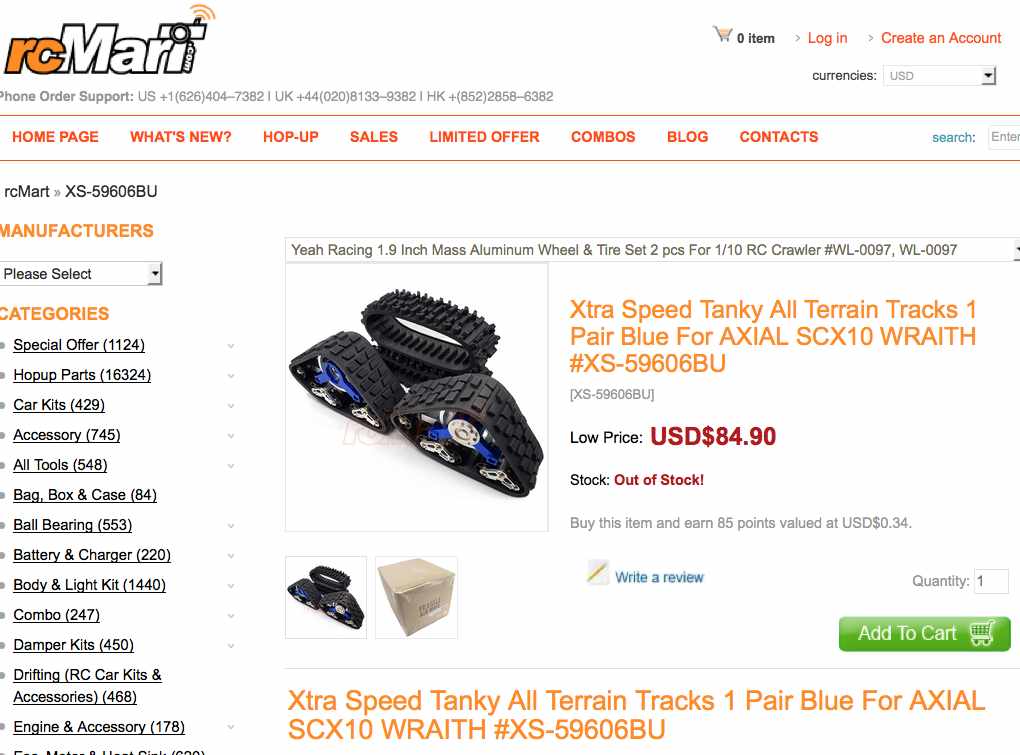Open the shopping cart icon

(x=723, y=34)
